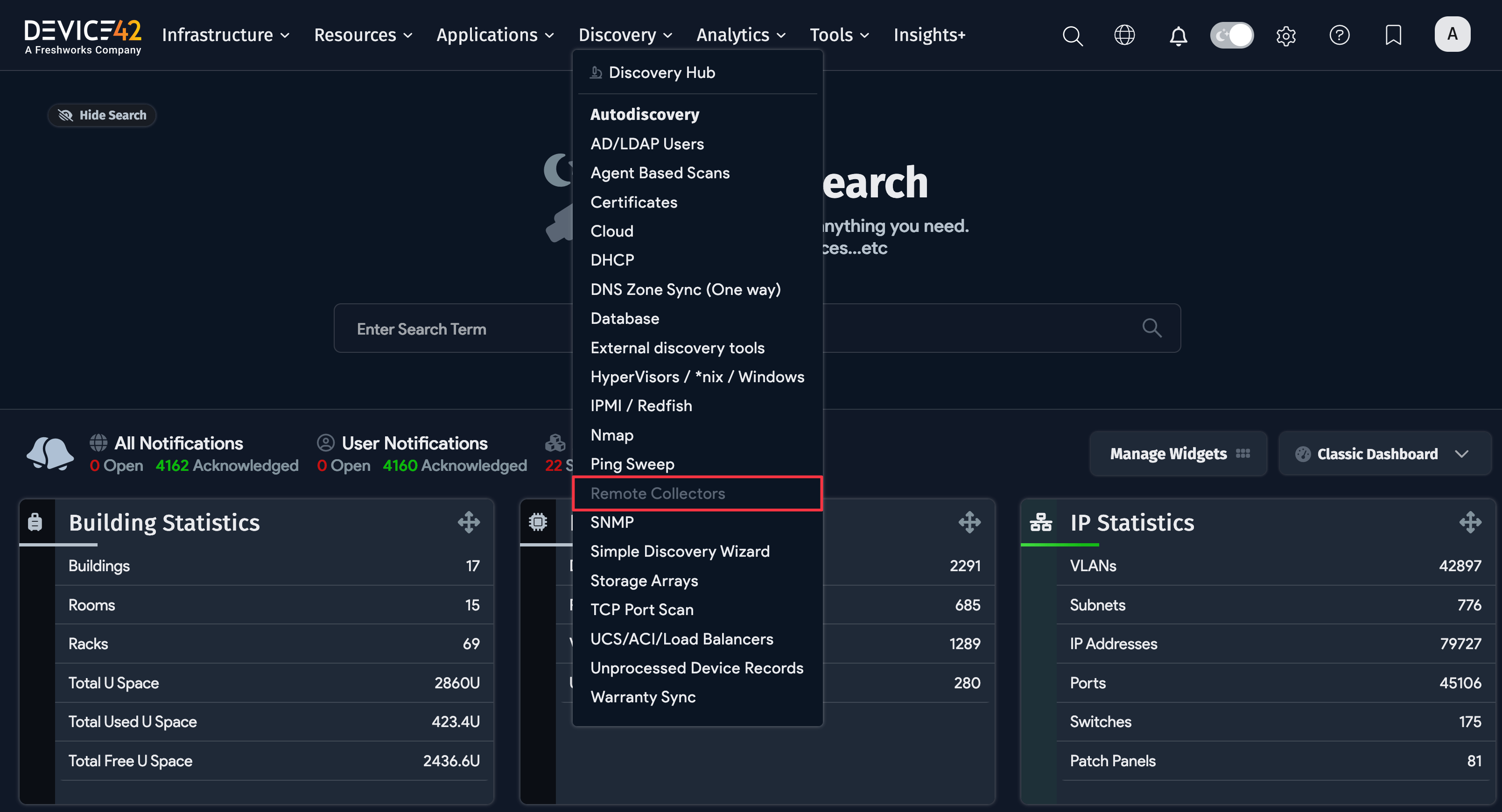The height and width of the screenshot is (812, 1502).
Task: Click the Discovery Hub lab icon
Action: (595, 72)
